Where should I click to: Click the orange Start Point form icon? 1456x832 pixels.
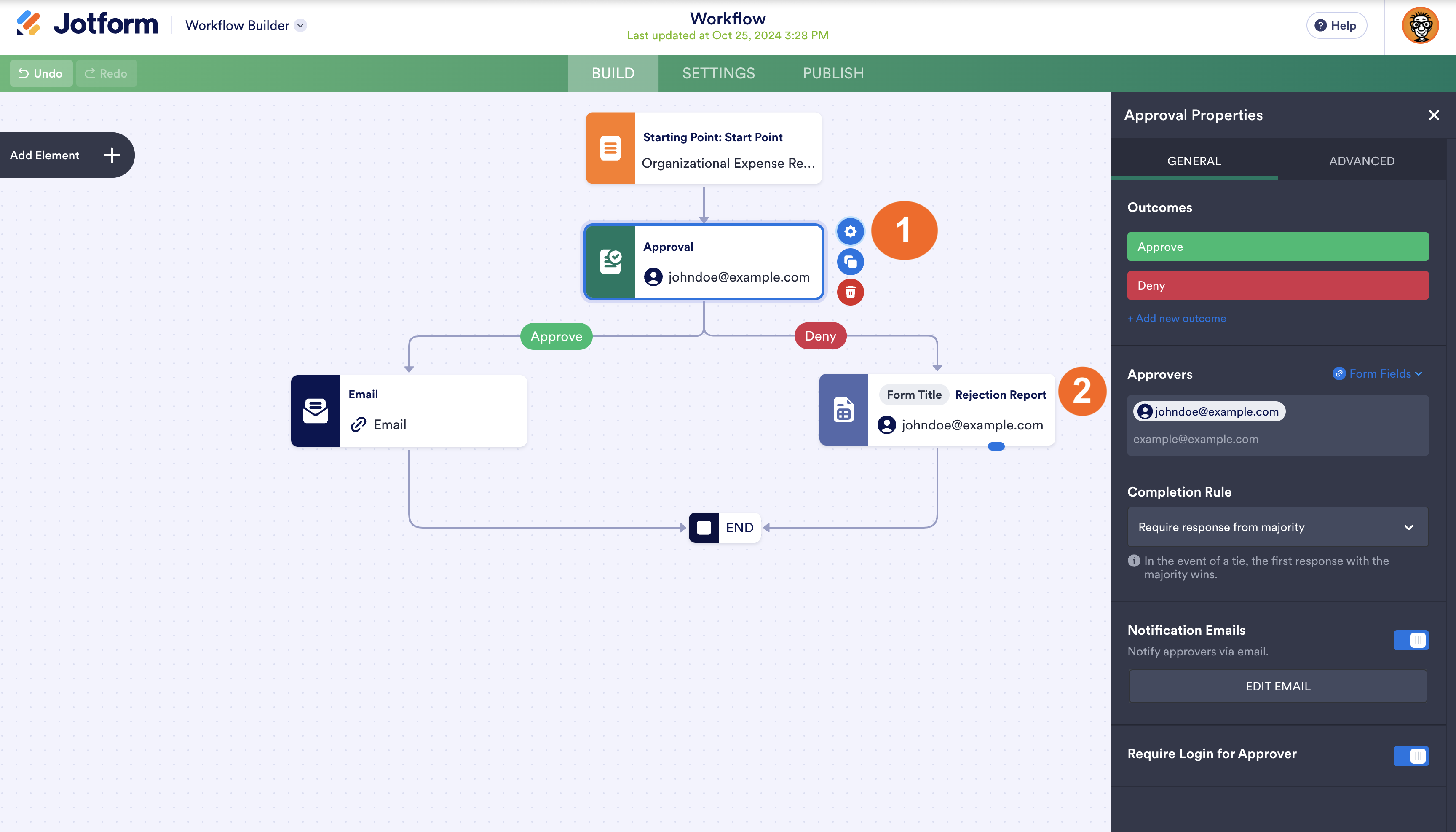(610, 148)
